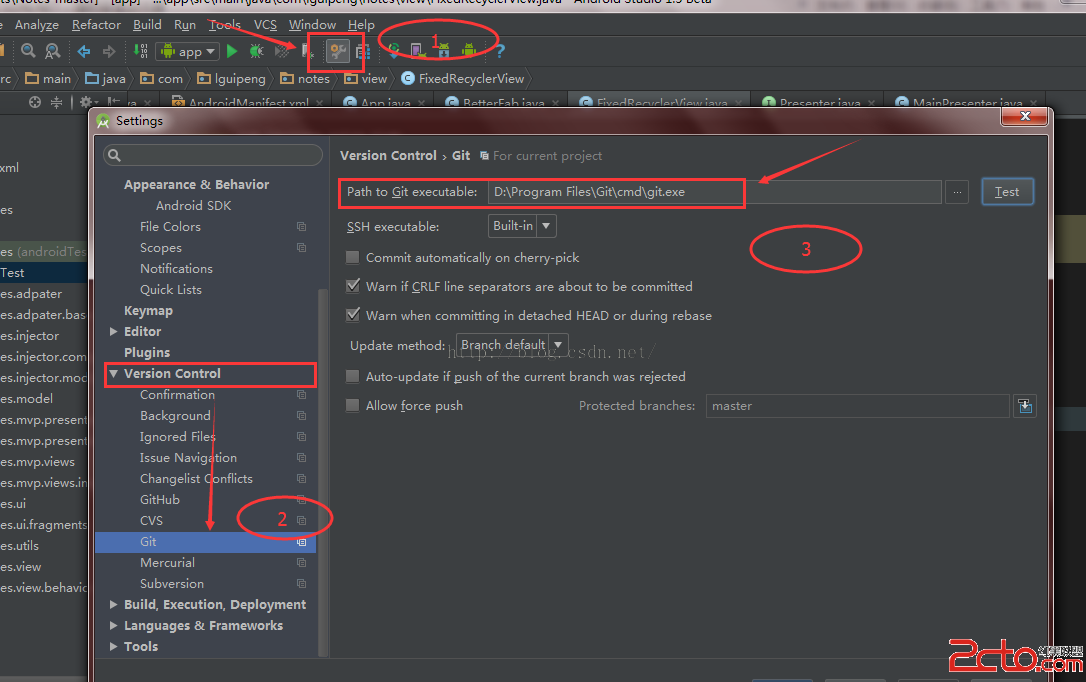Click lguipeng folder in navigation breadcrumb
This screenshot has height=682, width=1086.
tap(231, 78)
